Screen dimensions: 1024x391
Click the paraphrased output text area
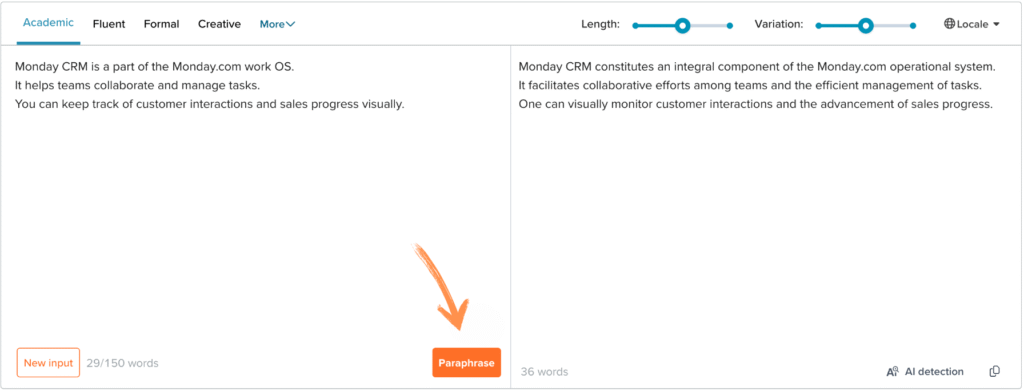coord(765,196)
